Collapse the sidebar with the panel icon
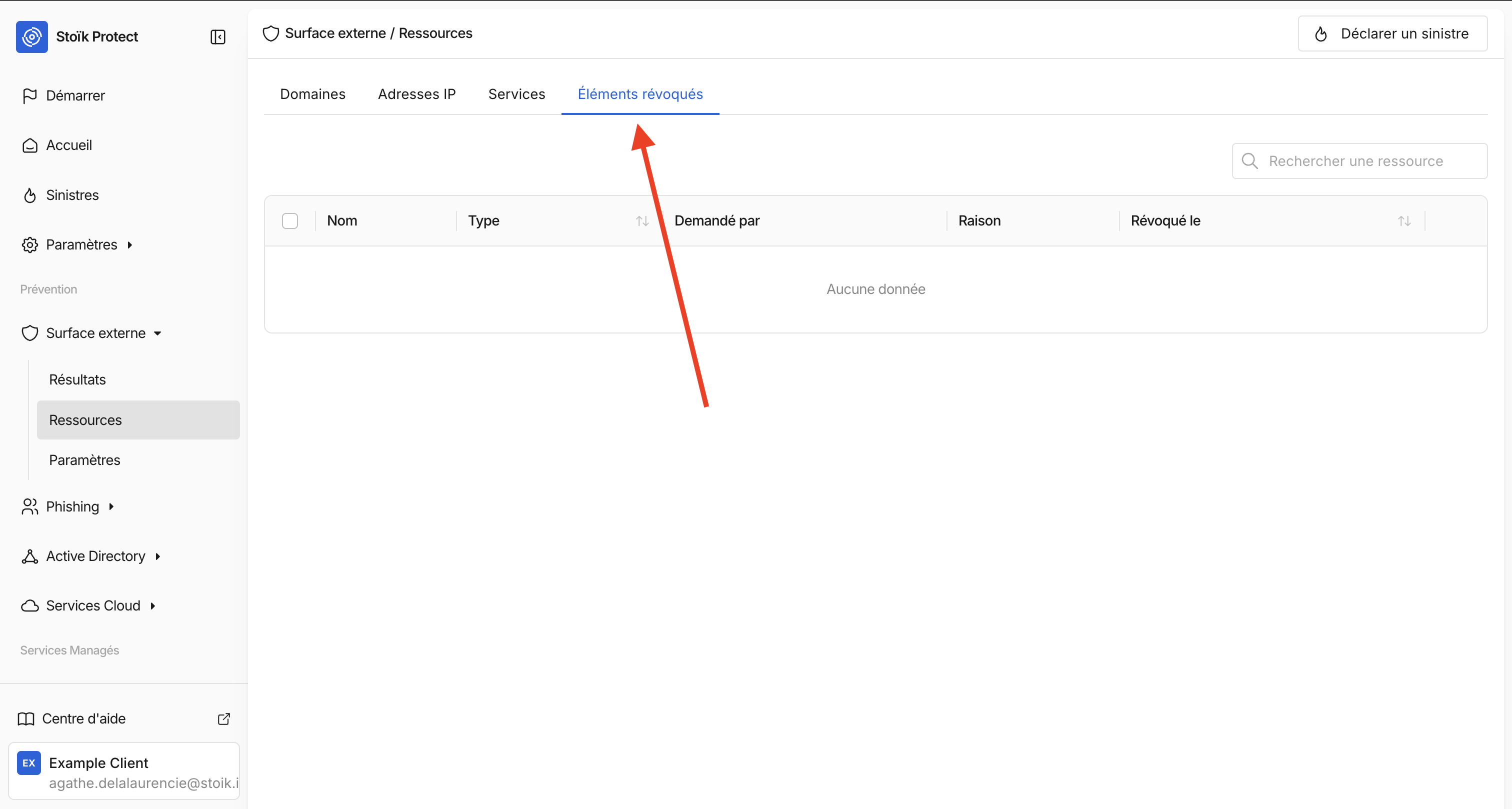The image size is (1512, 809). [218, 37]
